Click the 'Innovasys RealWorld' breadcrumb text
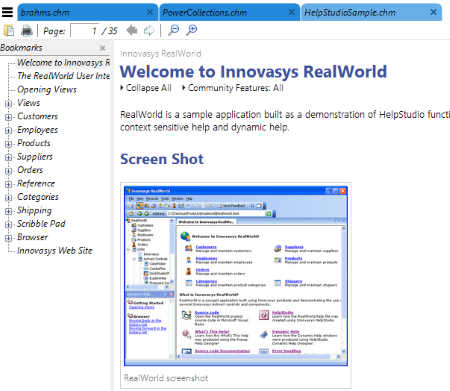Viewport: 450px width, 391px height. coord(161,54)
